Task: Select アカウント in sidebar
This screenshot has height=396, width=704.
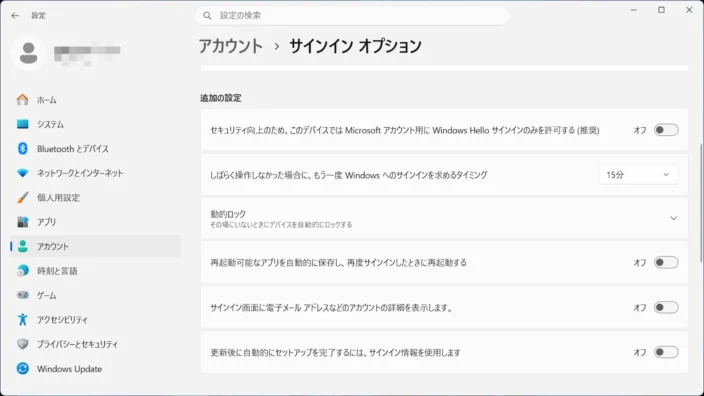Action: (x=95, y=246)
